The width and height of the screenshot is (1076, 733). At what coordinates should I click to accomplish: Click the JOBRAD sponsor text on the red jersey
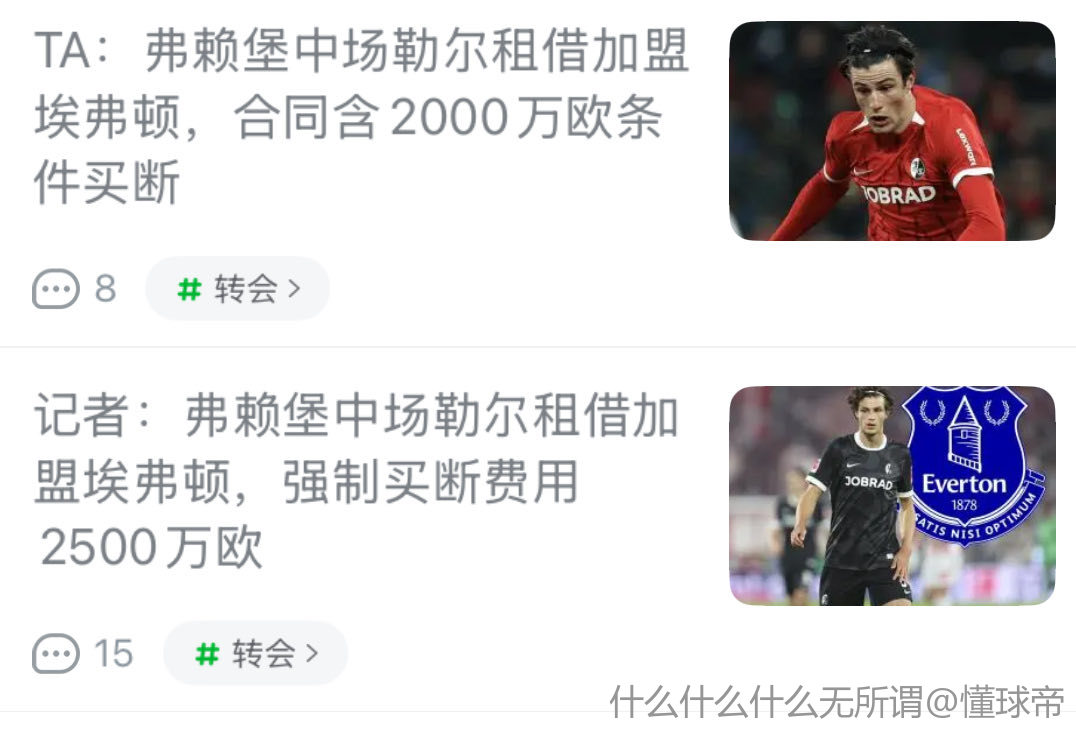coord(898,195)
